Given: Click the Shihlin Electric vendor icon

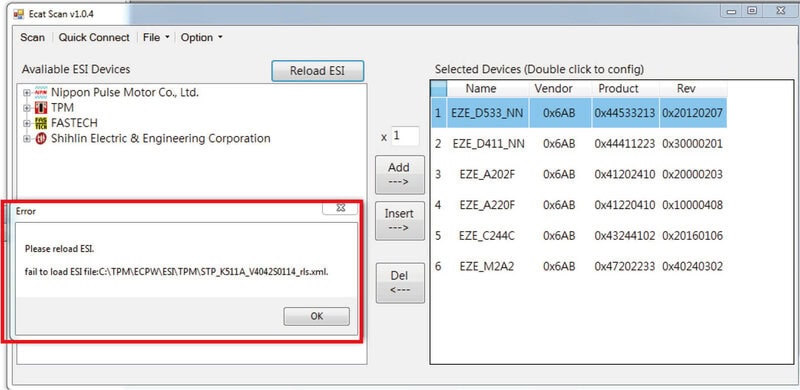Looking at the screenshot, I should pos(40,139).
